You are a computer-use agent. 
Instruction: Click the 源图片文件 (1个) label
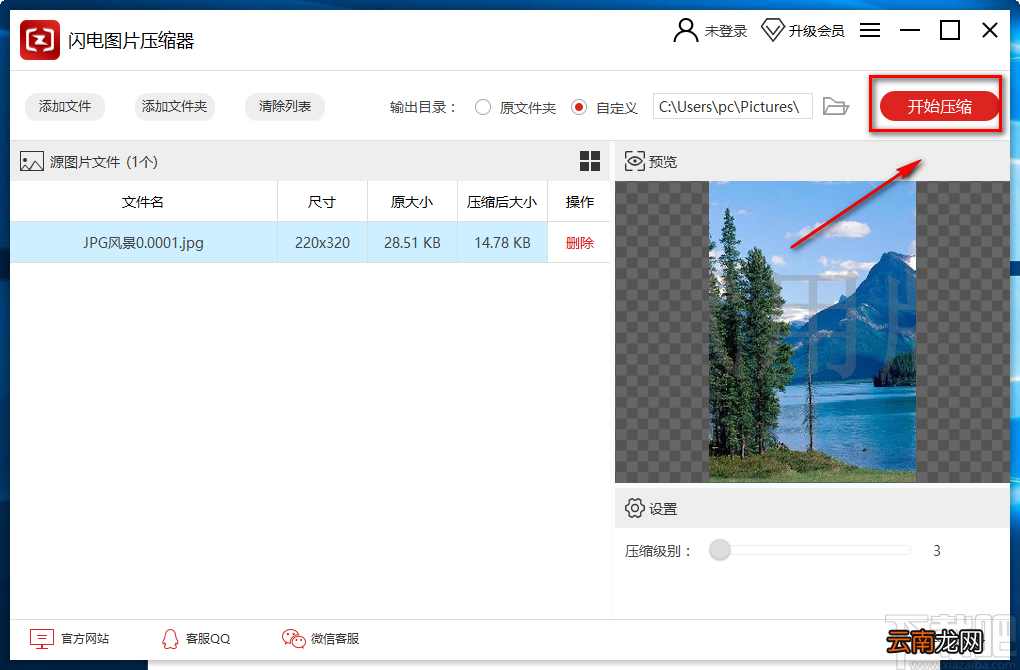[x=104, y=161]
